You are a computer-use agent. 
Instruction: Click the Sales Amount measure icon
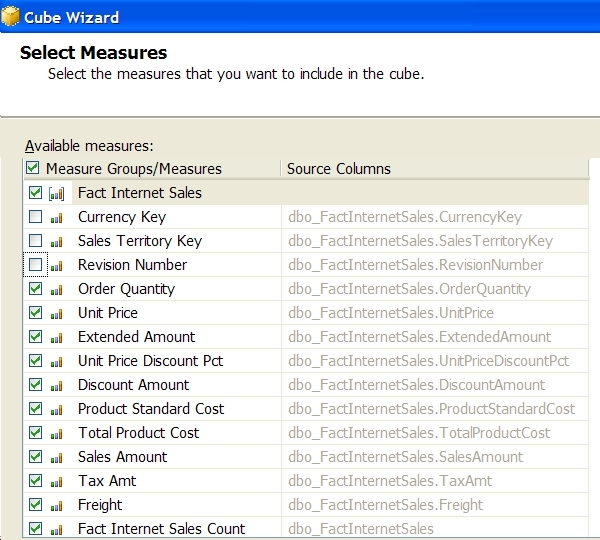point(56,458)
